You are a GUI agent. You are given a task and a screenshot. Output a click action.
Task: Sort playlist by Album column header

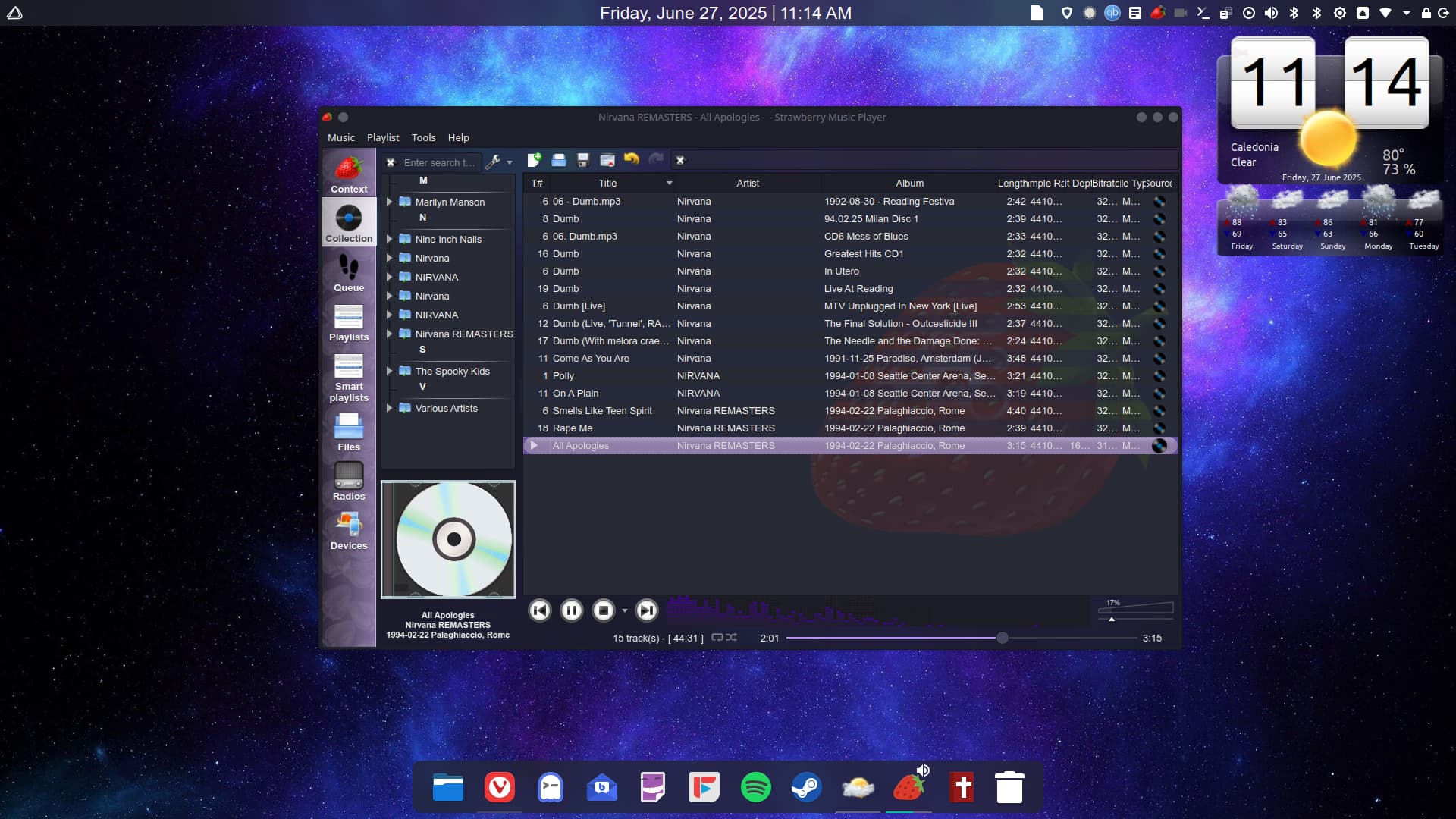[x=909, y=183]
